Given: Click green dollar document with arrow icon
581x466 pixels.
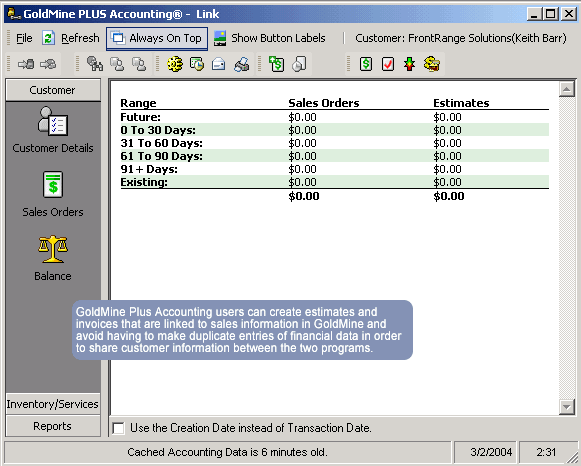Looking at the screenshot, I should [276, 64].
